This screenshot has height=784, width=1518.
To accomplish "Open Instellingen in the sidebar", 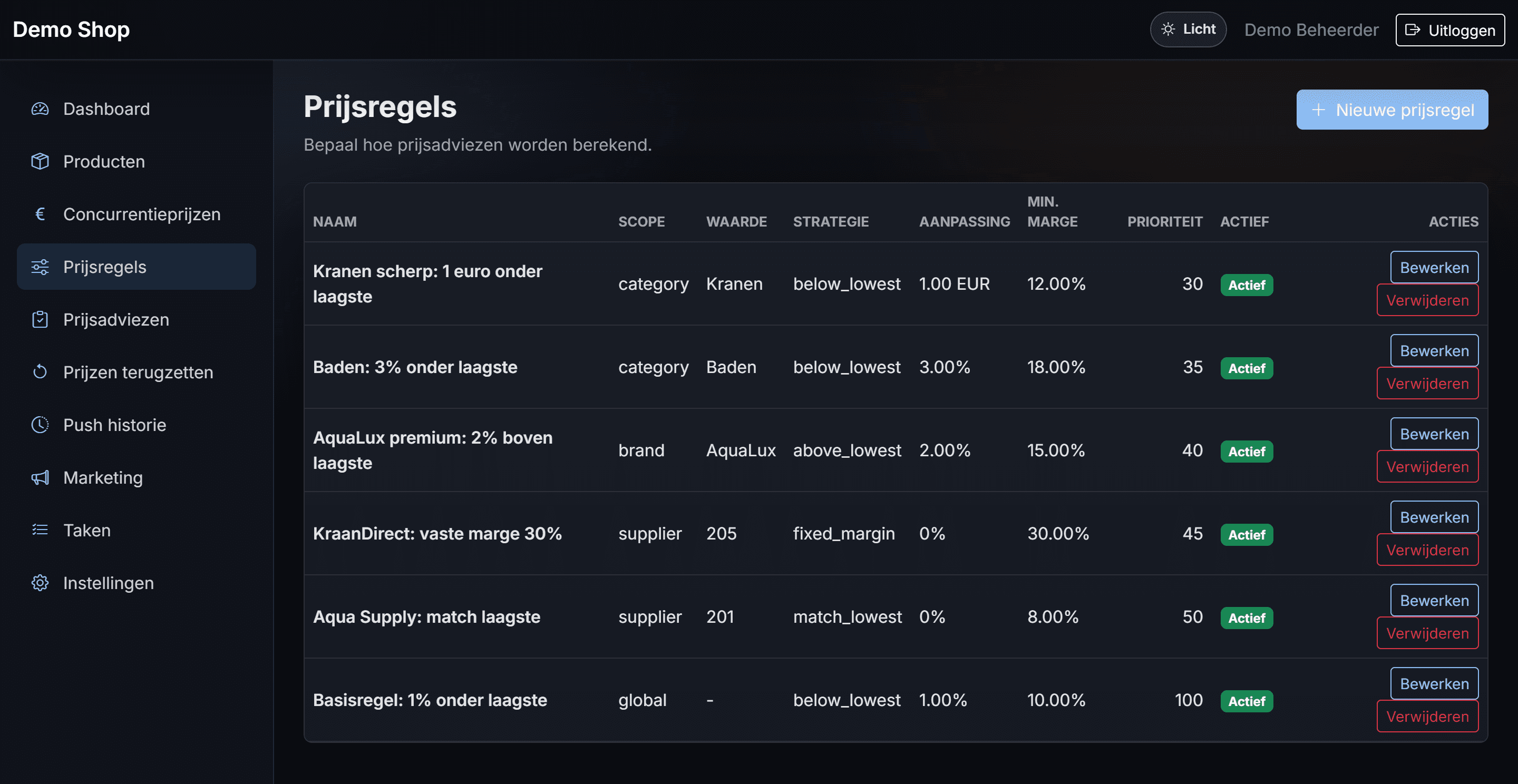I will 136,583.
